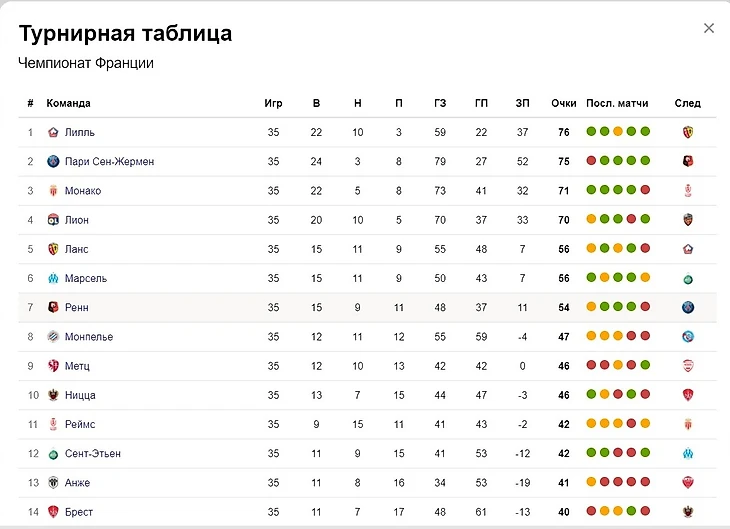This screenshot has width=730, height=529.
Task: Click the Monaco team logo
Action: click(x=53, y=190)
